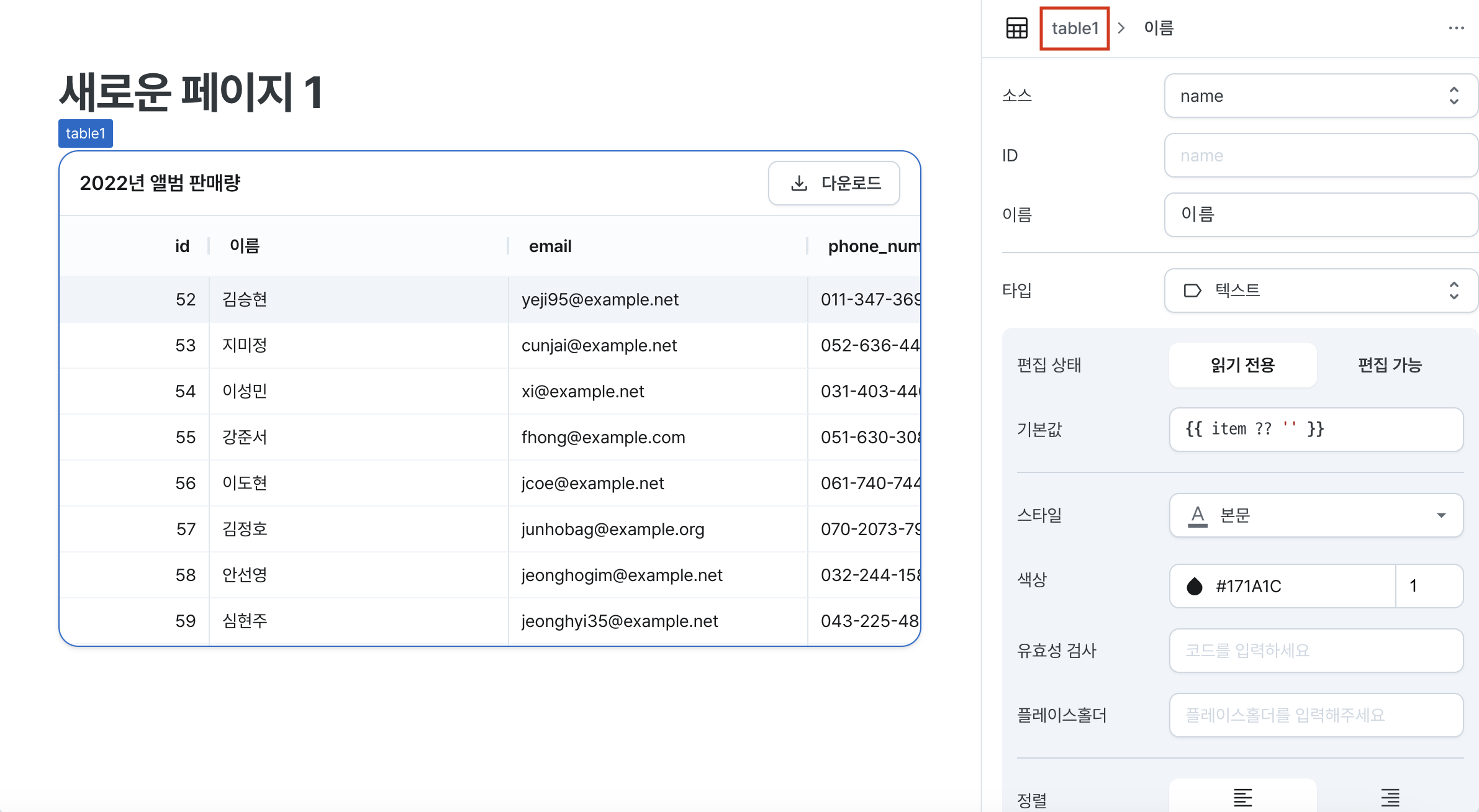Click email cunjai@example.net
The width and height of the screenshot is (1479, 812).
[x=599, y=345]
